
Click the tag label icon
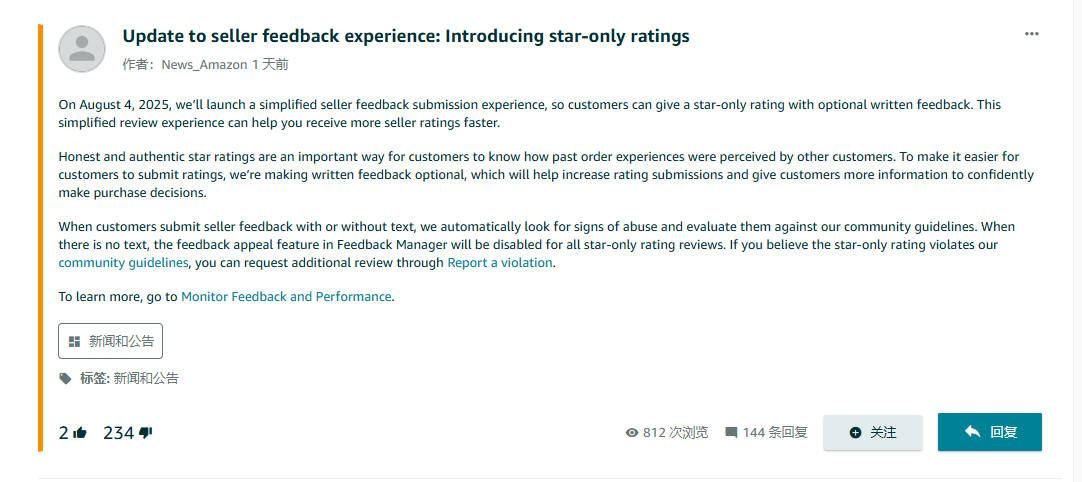[66, 378]
